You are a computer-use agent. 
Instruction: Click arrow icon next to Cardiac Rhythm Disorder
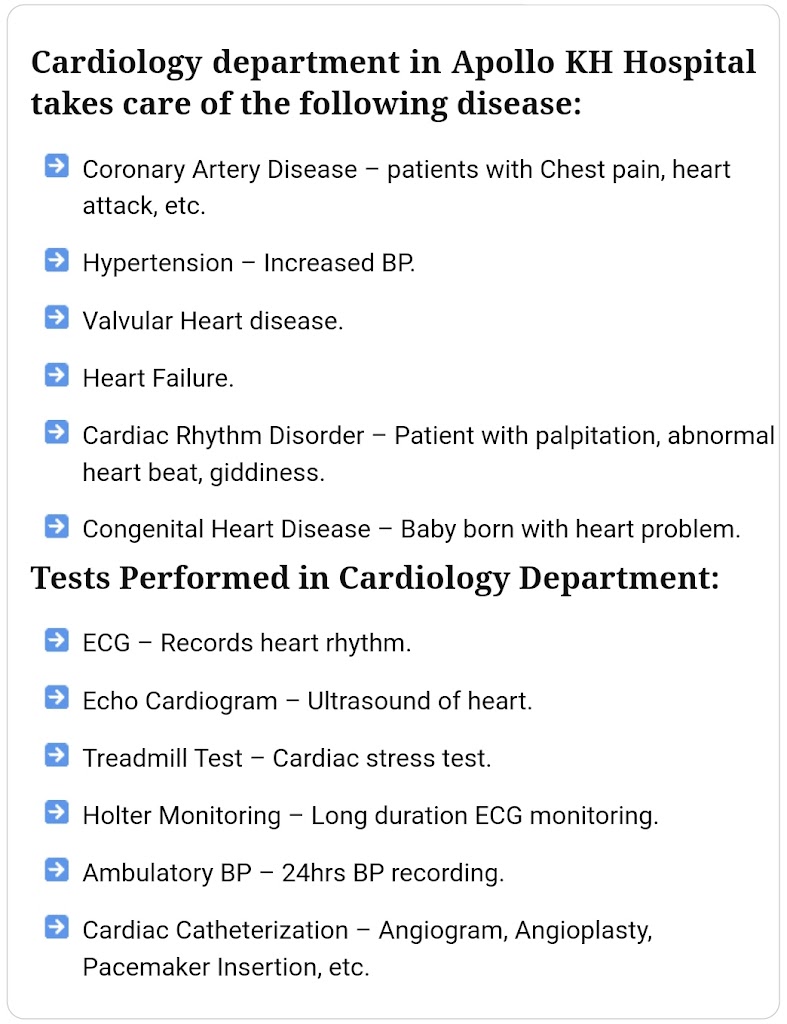click(x=57, y=434)
